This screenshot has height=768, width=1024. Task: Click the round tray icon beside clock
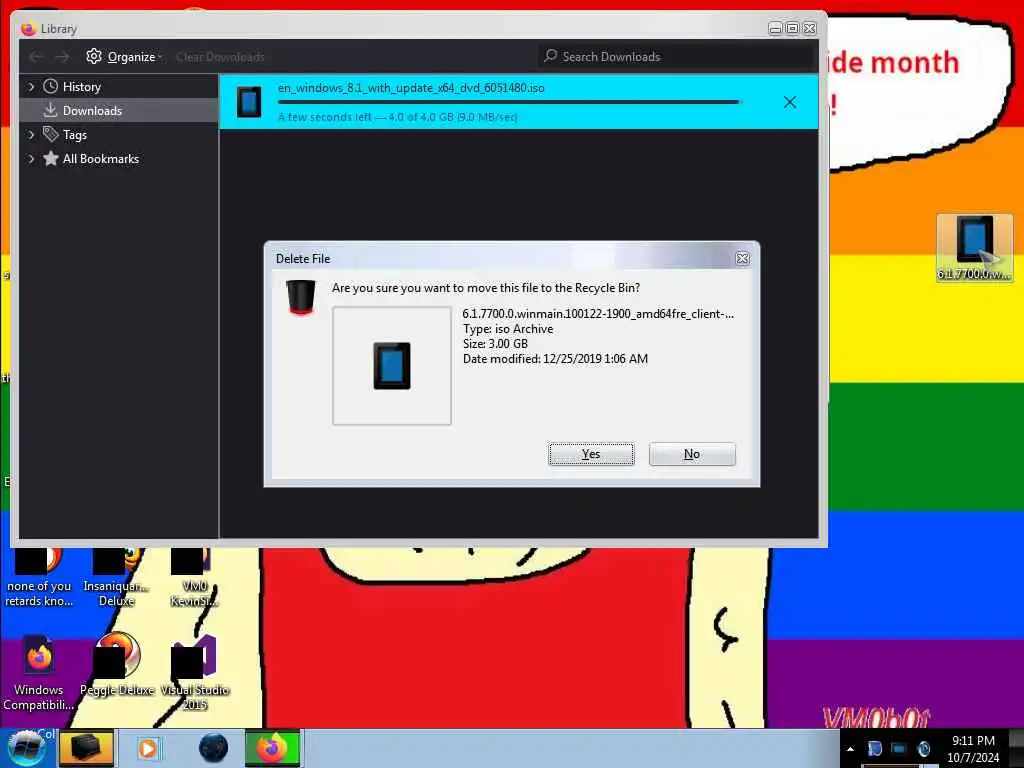click(x=923, y=749)
